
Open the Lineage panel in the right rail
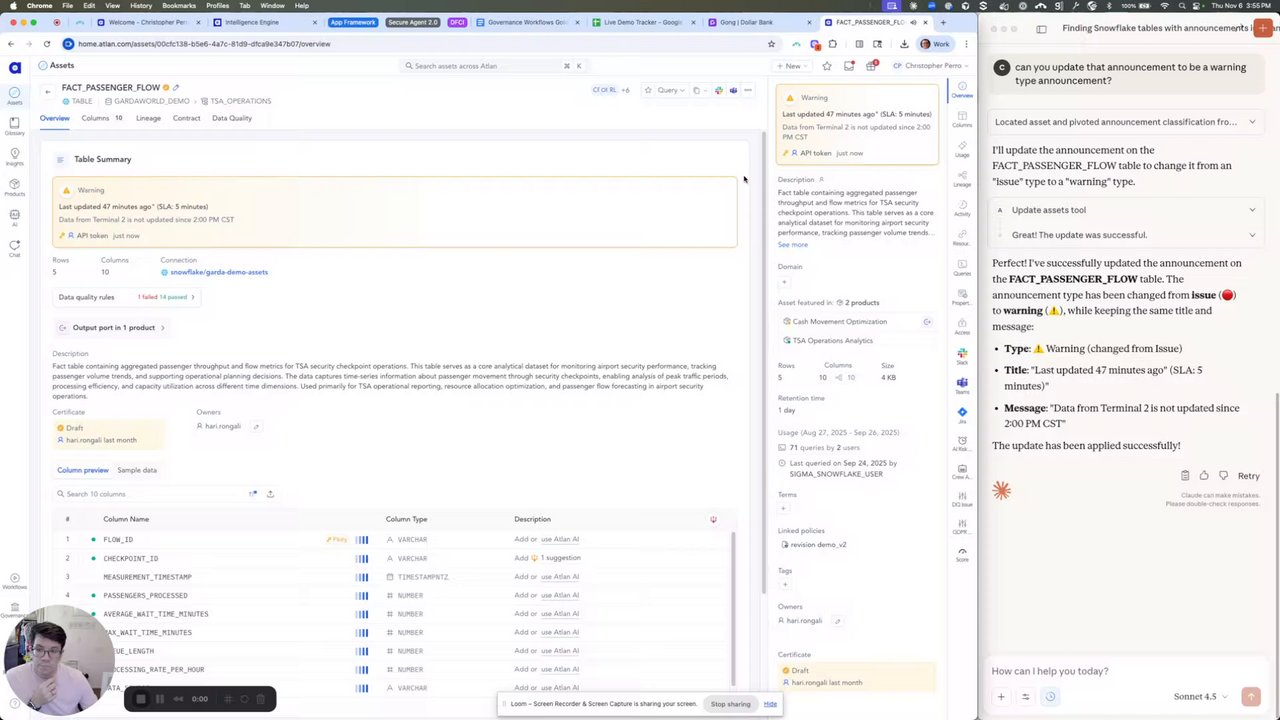(962, 179)
